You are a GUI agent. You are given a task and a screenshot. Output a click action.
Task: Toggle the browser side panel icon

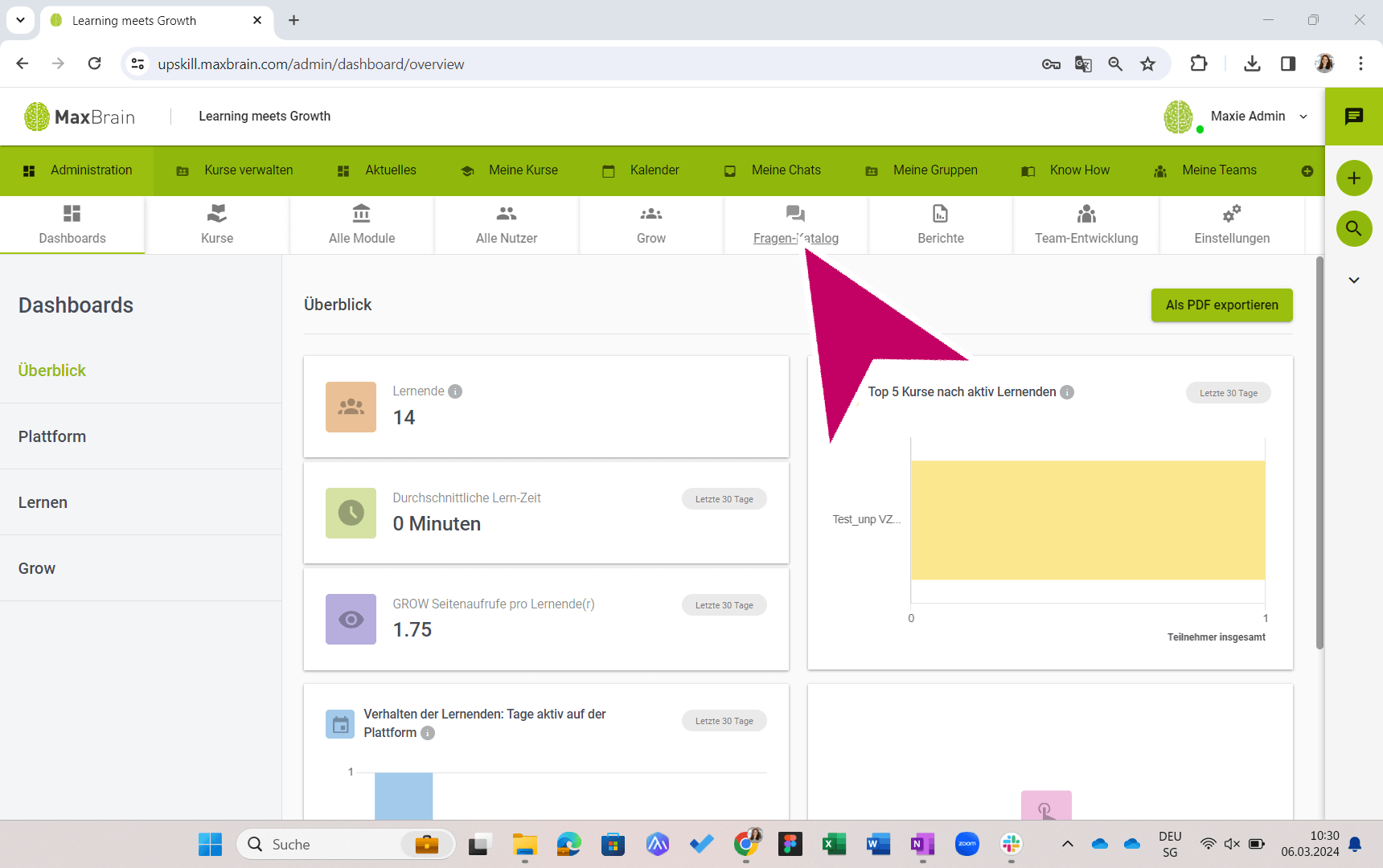click(1288, 63)
